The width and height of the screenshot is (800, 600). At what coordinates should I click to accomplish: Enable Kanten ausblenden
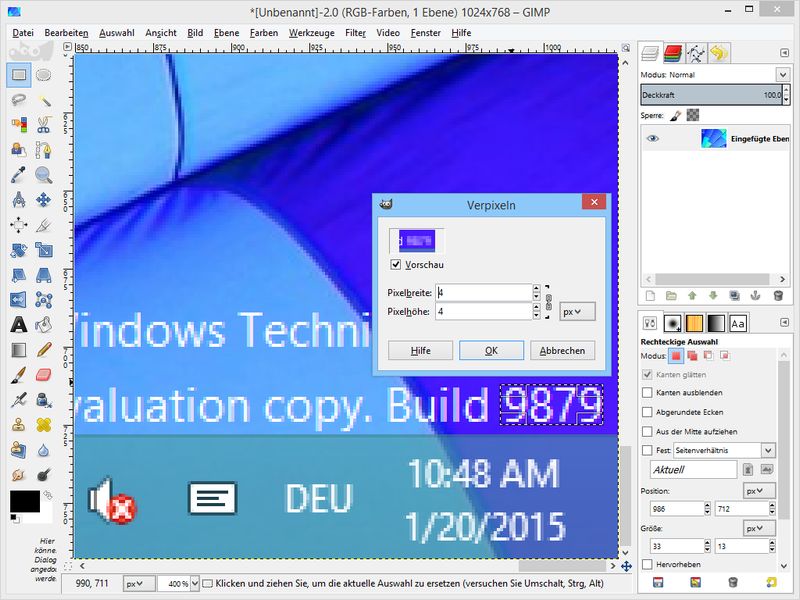point(647,393)
